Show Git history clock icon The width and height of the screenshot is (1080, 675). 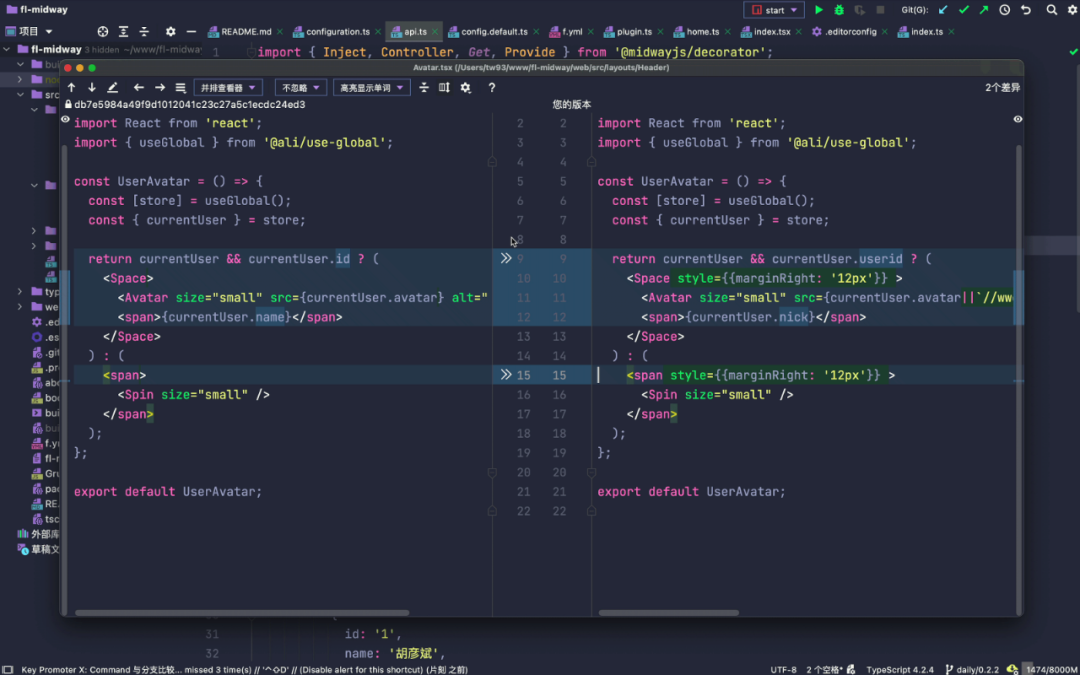(1005, 10)
